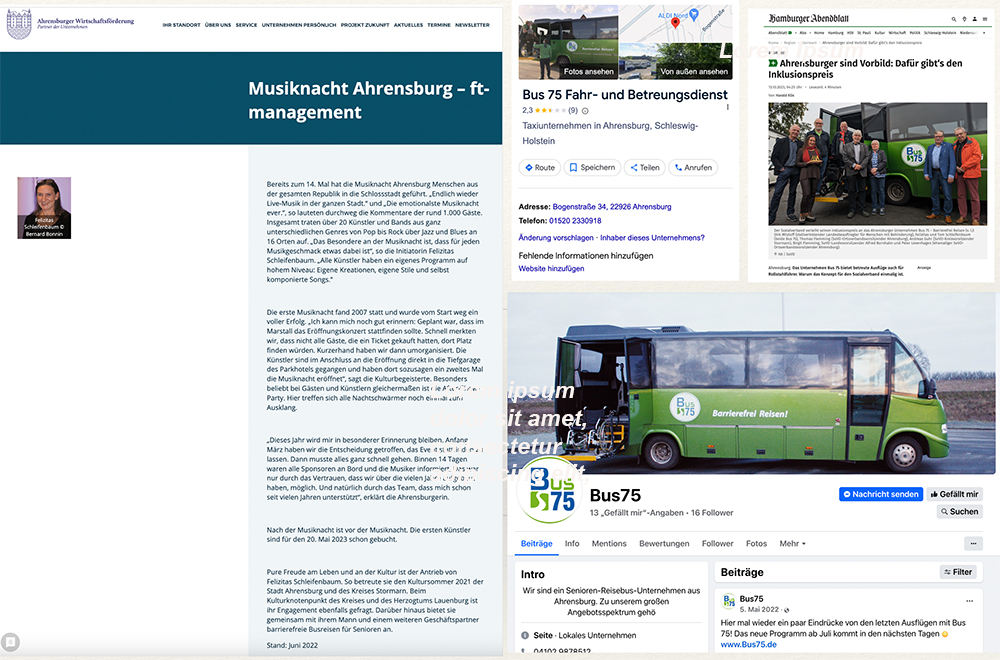The width and height of the screenshot is (1000, 660).
Task: Go to the SERVICE menu item
Action: click(x=246, y=25)
